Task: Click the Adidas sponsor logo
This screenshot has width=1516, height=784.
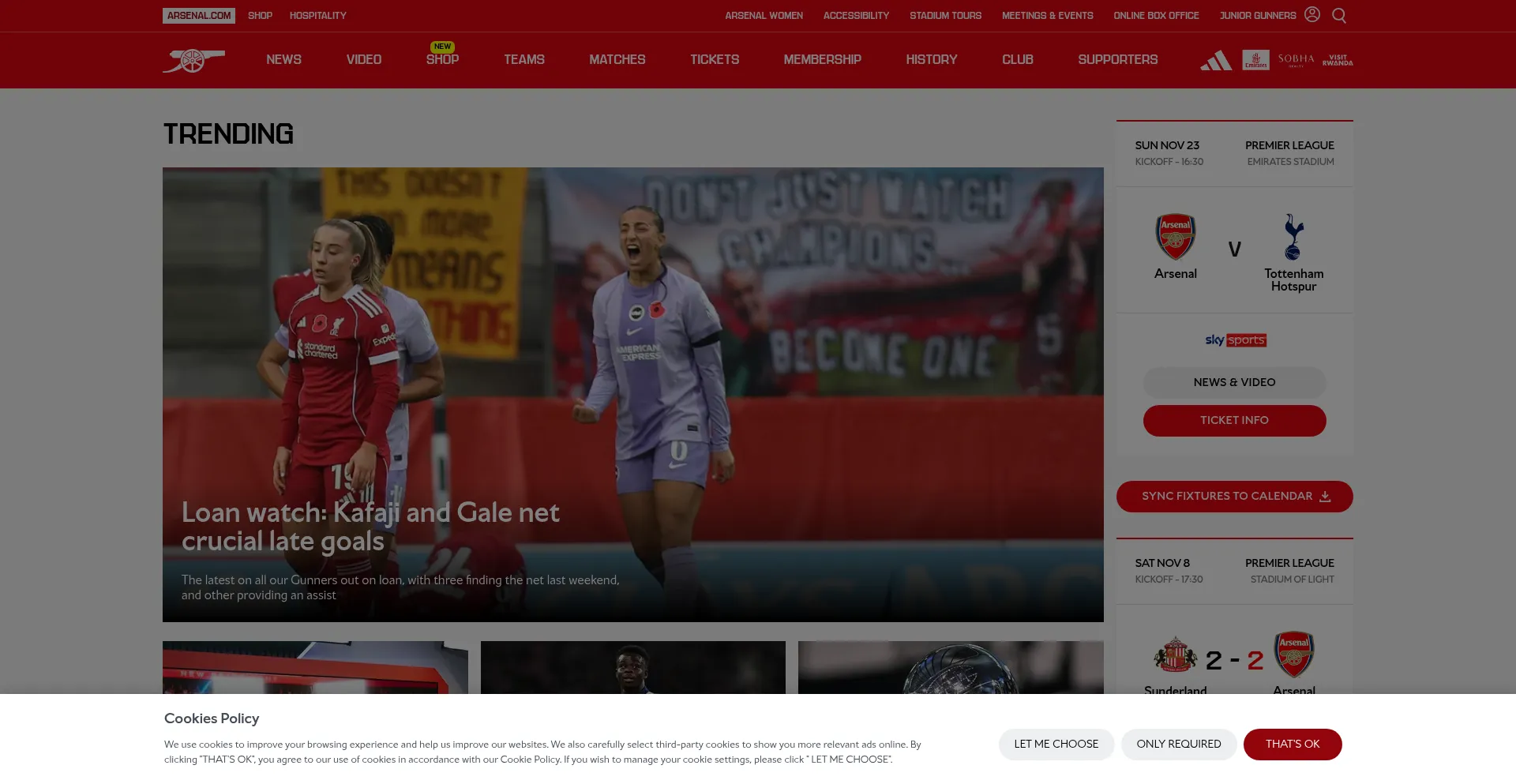Action: click(x=1215, y=60)
